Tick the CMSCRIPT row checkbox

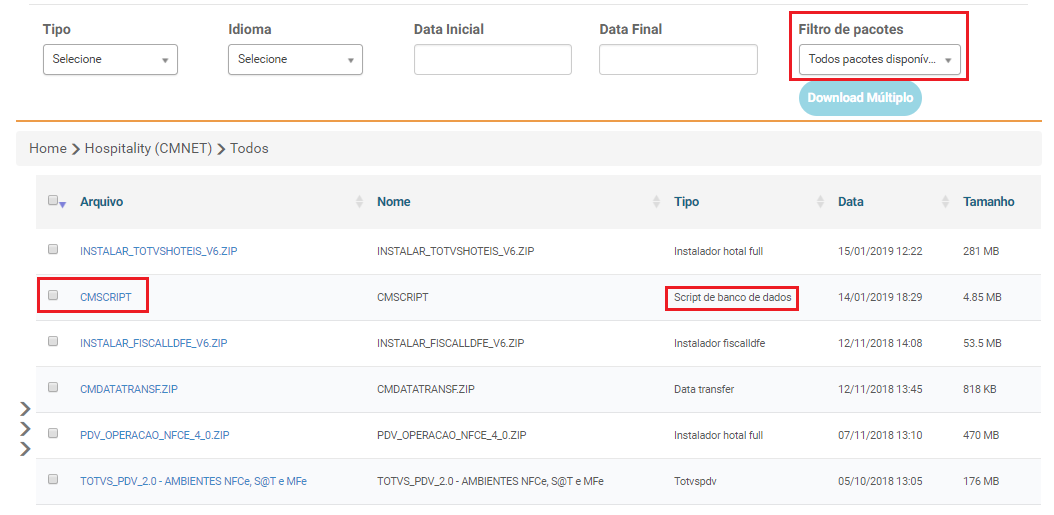[53, 295]
